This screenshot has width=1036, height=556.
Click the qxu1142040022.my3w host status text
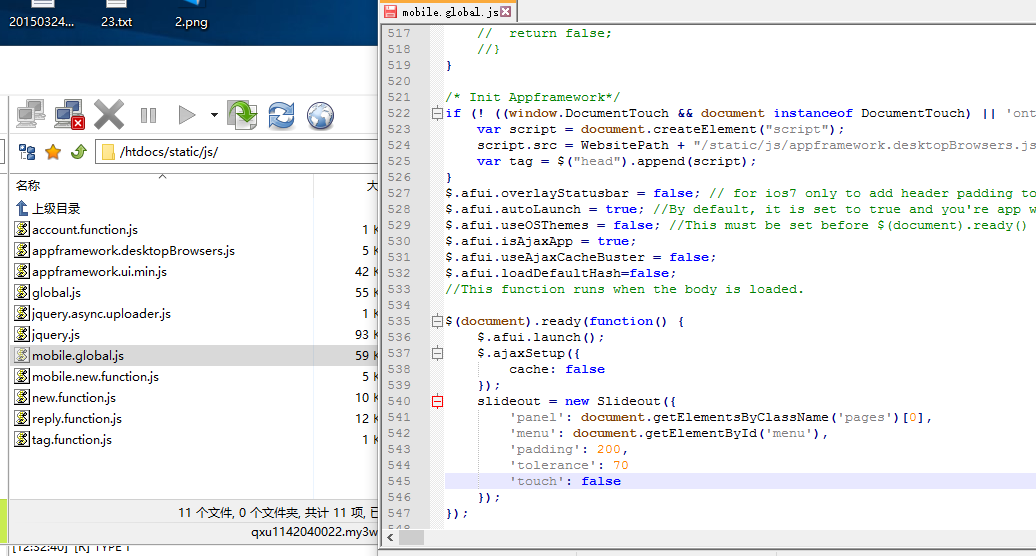314,532
